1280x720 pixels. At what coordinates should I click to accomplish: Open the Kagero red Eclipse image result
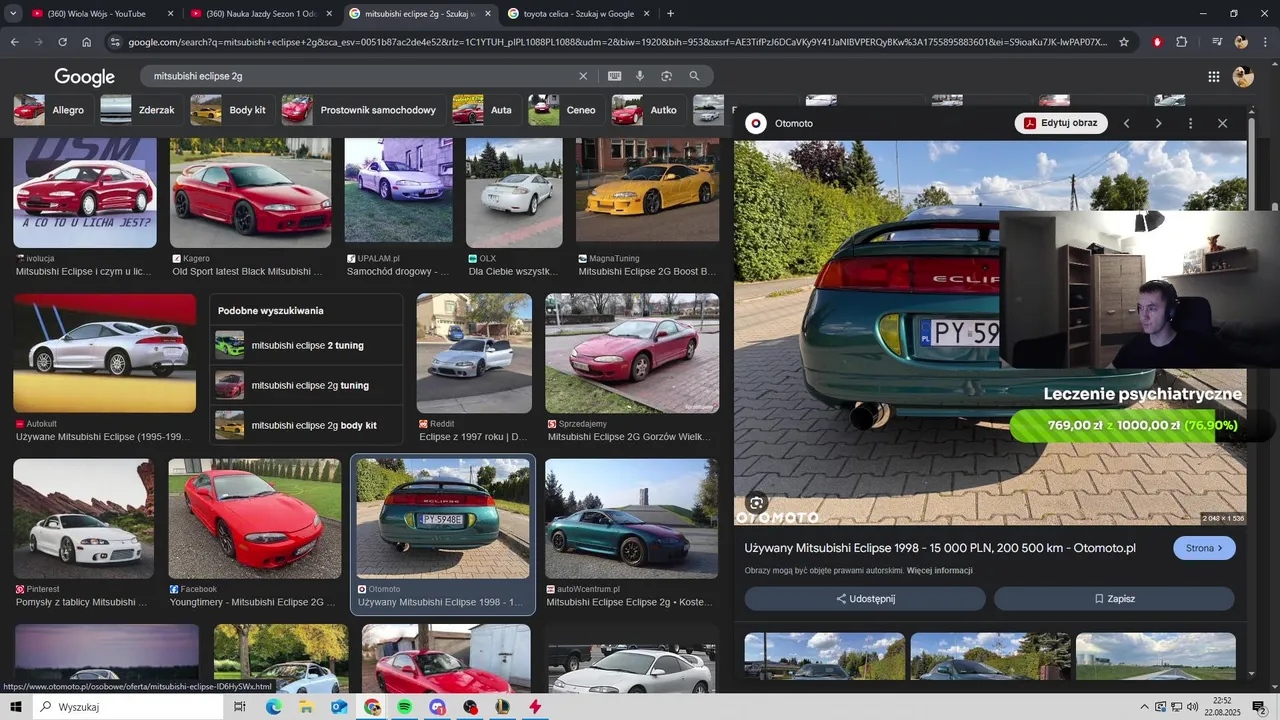pyautogui.click(x=250, y=193)
